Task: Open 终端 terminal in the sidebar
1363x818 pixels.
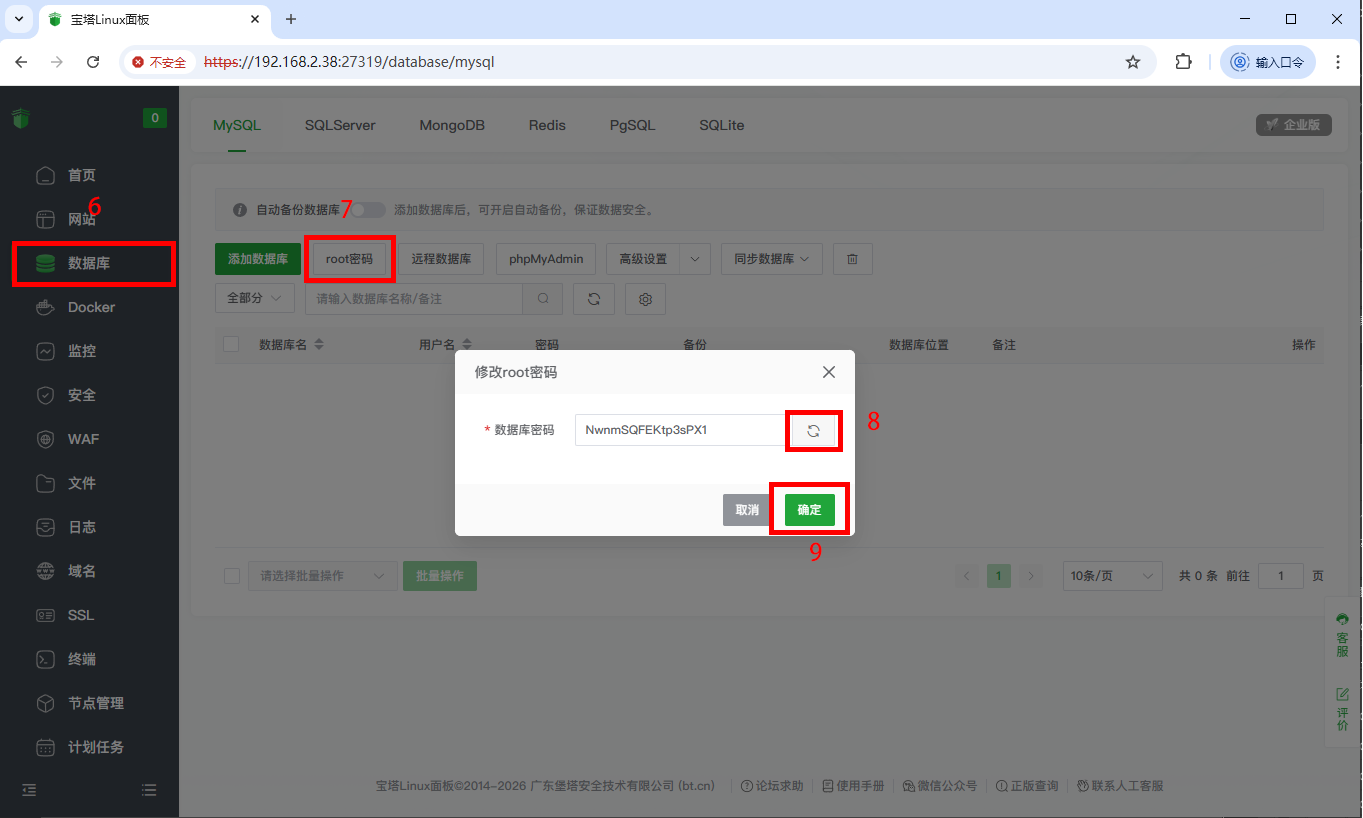Action: click(82, 659)
